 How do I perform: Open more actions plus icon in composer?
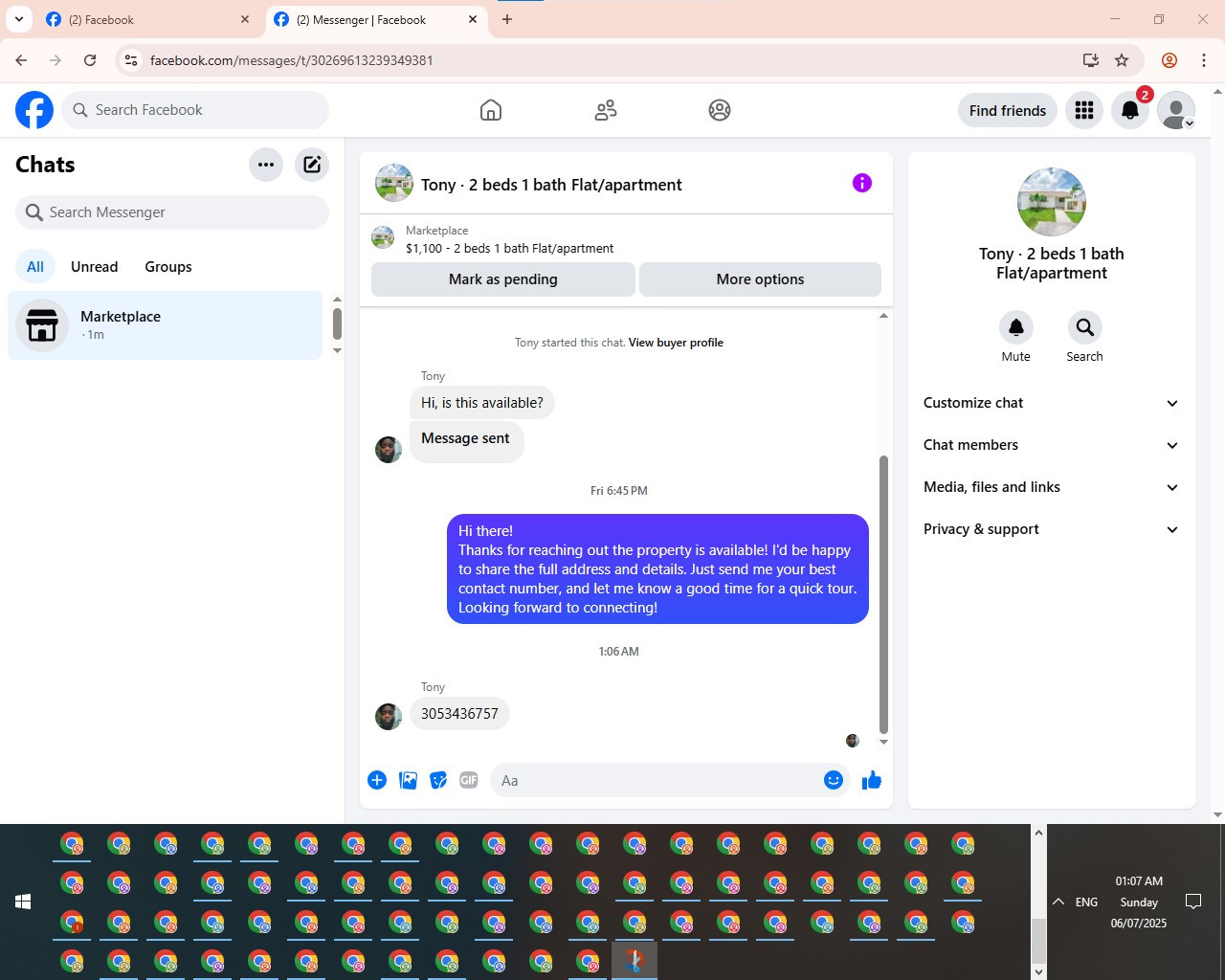377,780
